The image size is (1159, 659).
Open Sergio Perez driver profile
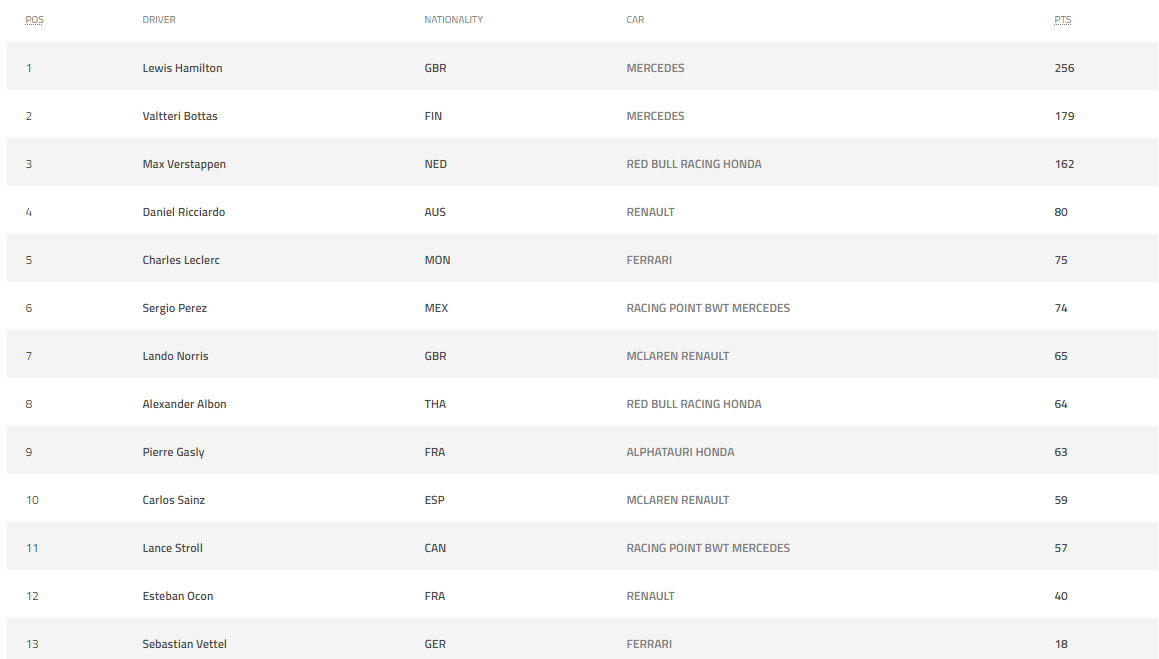(174, 308)
